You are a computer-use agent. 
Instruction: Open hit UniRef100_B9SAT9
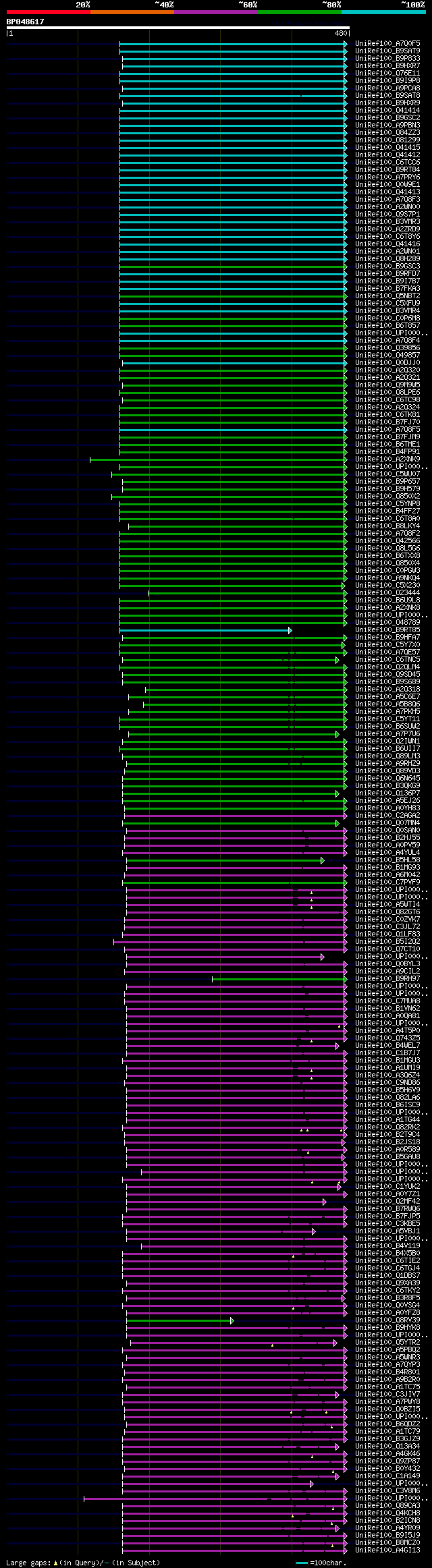pos(387,51)
